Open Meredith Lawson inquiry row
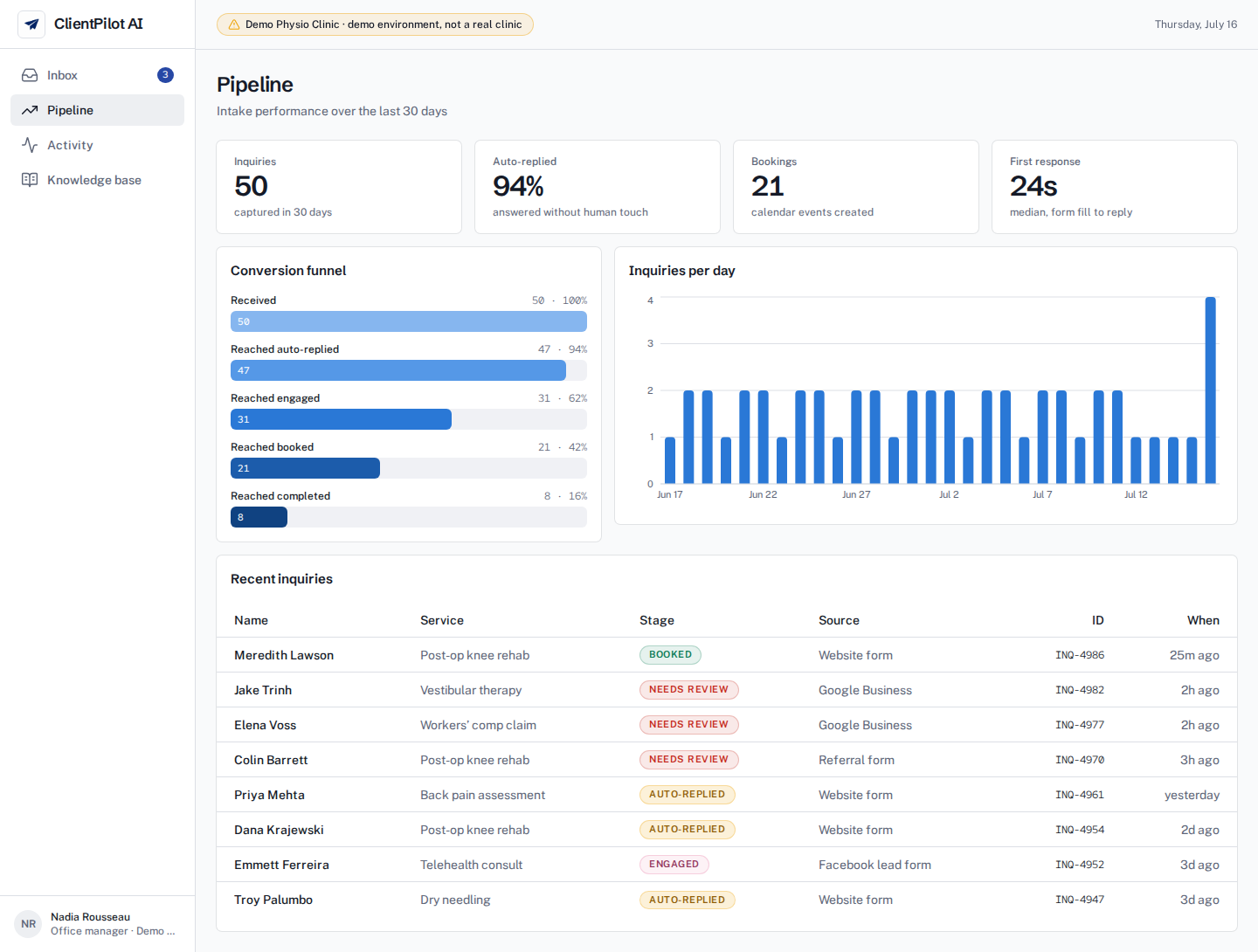Screen dimensions: 1258x952 [x=727, y=655]
